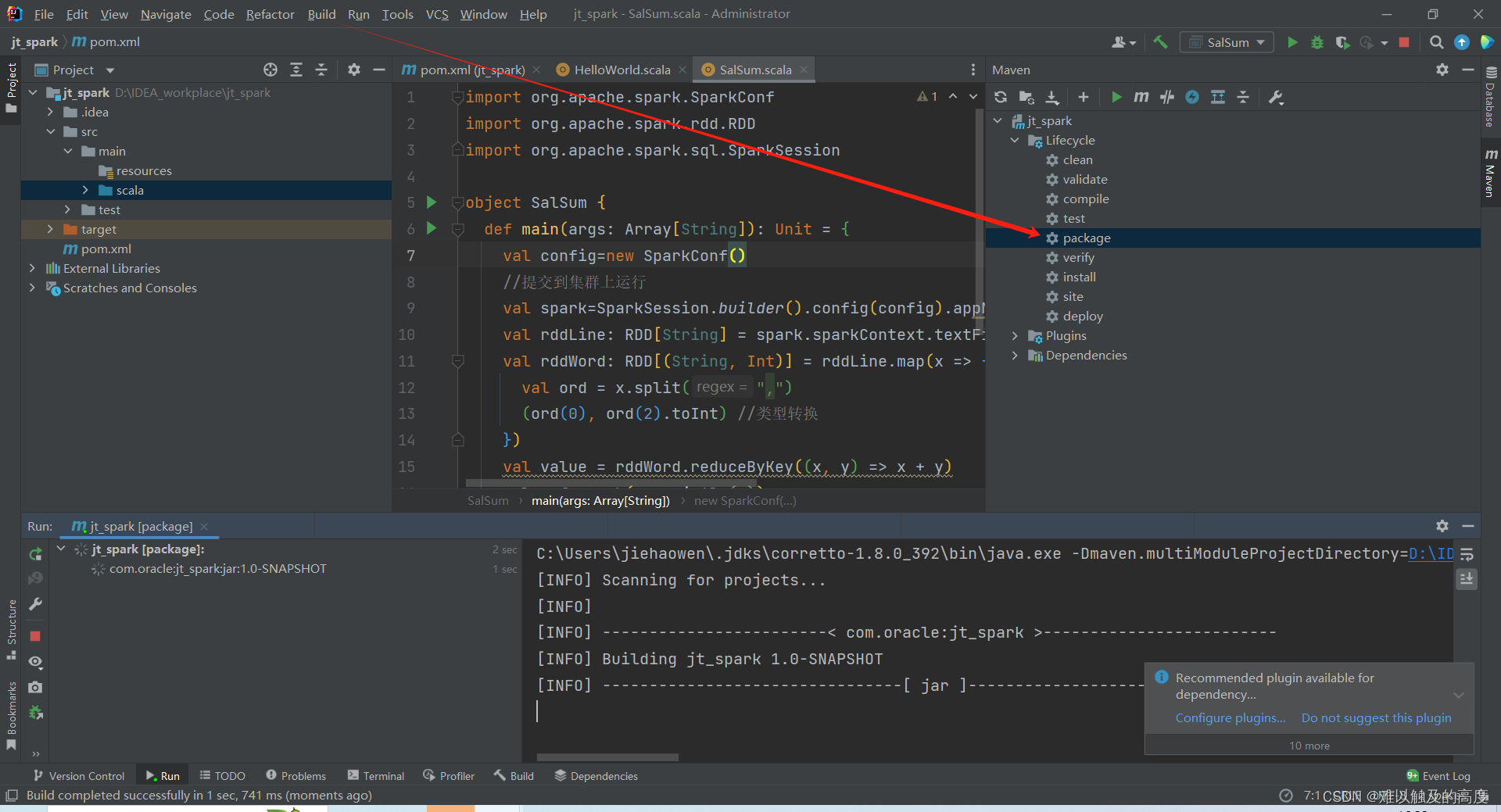Open Maven panel gear options
This screenshot has height=812, width=1501.
pos(1442,70)
